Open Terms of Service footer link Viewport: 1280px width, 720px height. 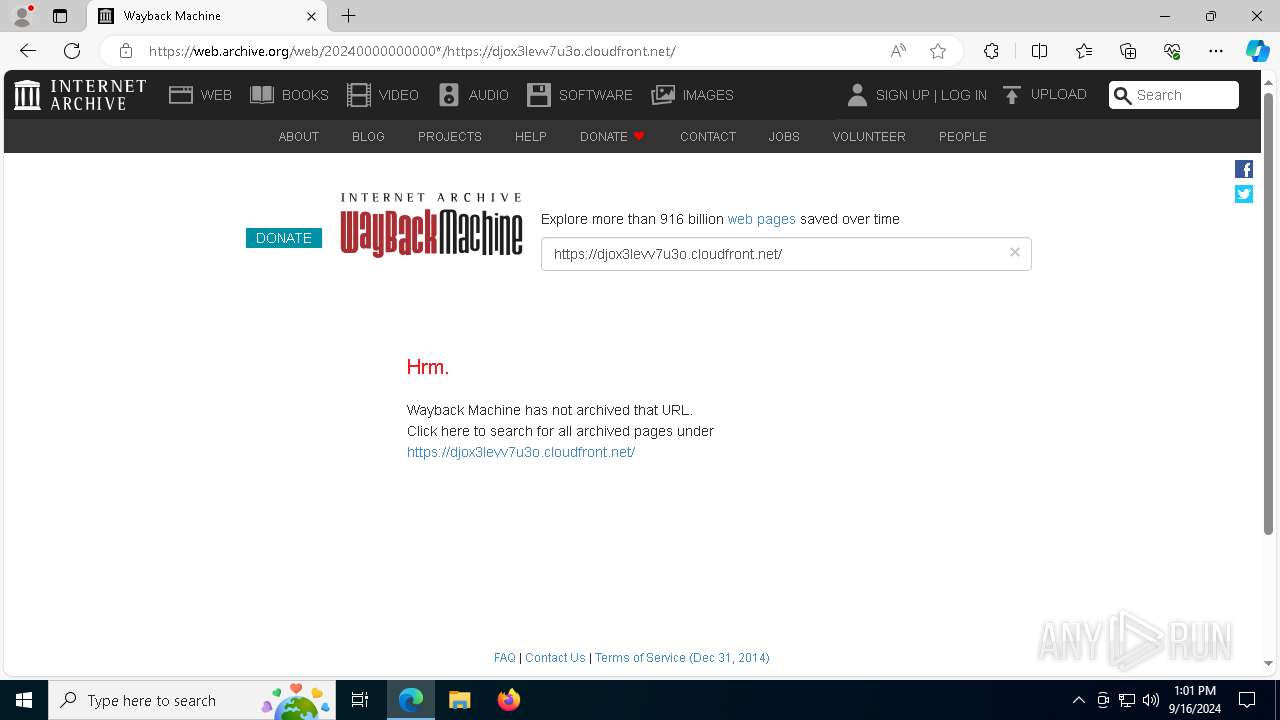click(682, 658)
